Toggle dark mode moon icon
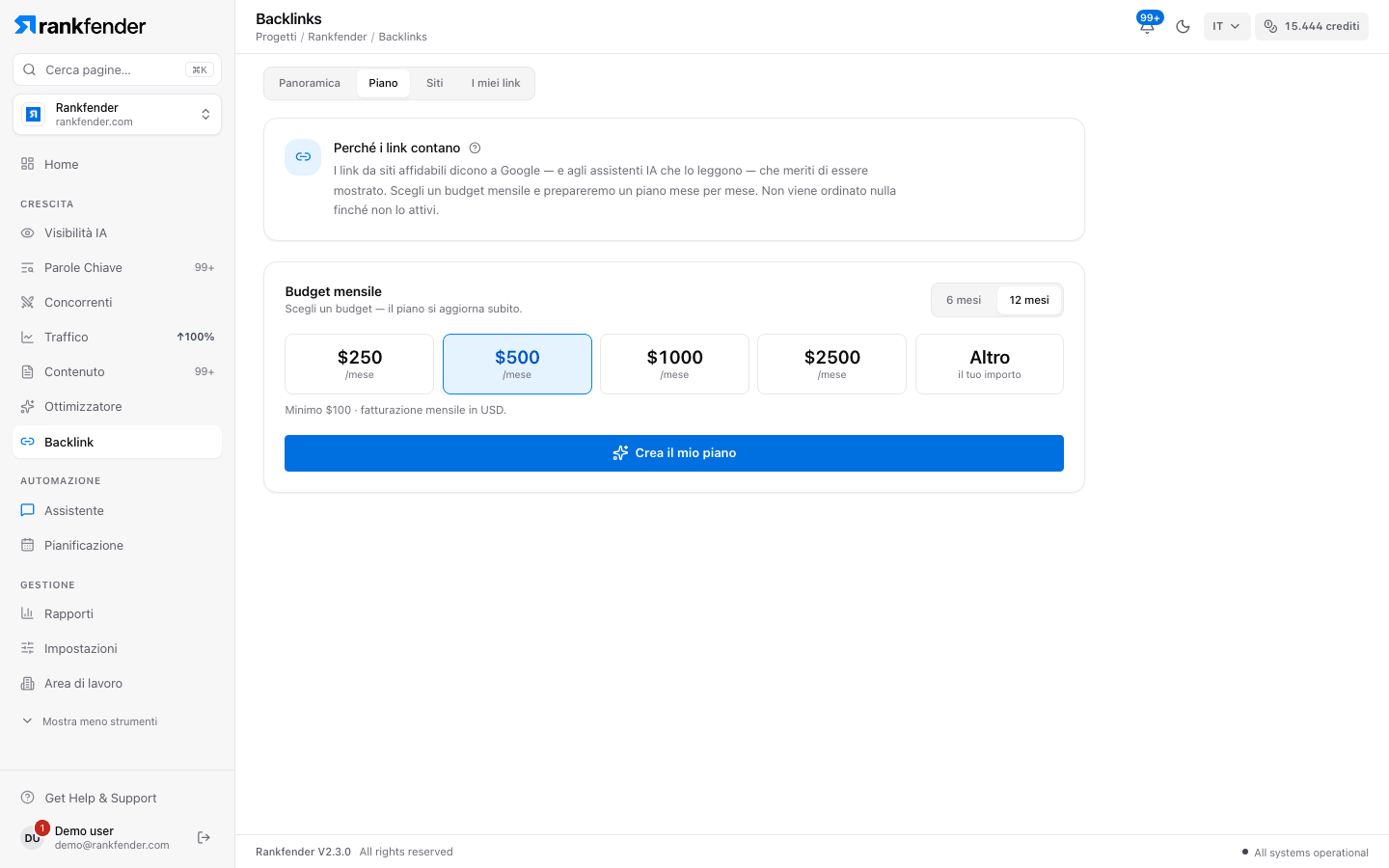The height and width of the screenshot is (868, 1389). 1183,26
